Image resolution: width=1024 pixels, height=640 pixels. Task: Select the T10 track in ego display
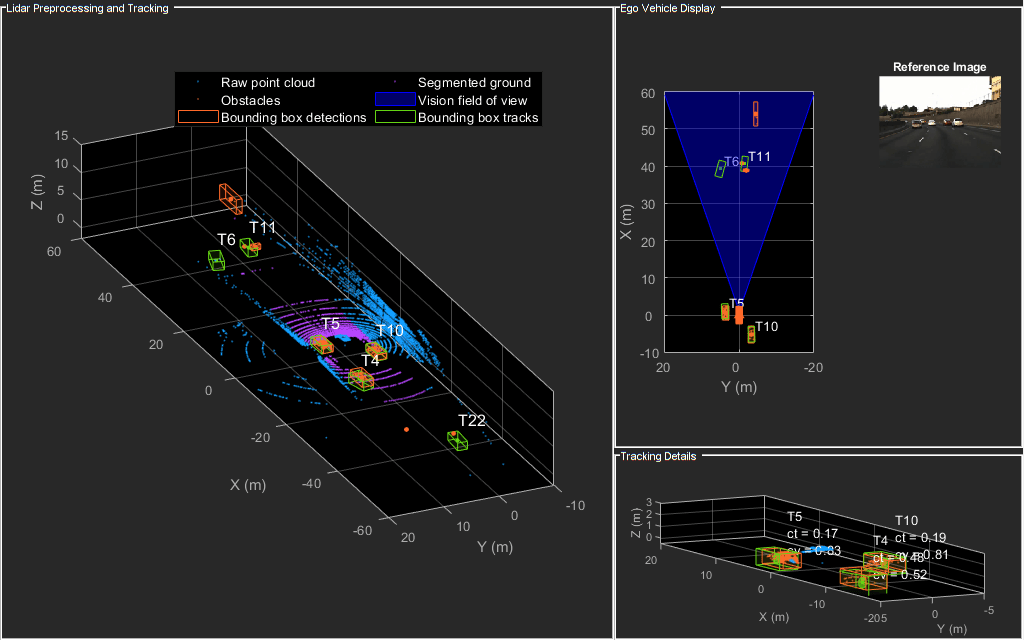coord(751,334)
